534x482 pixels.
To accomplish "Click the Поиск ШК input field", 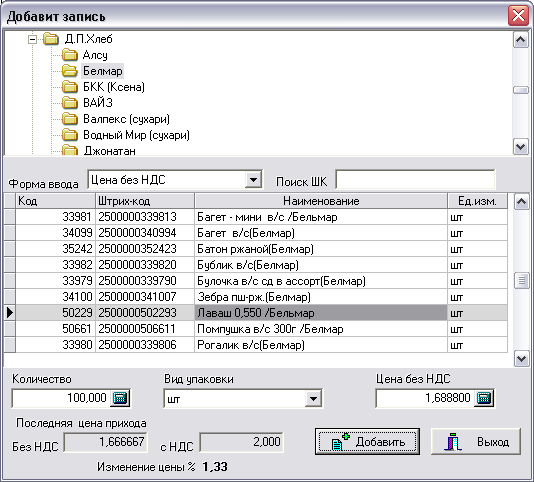I will 415,180.
